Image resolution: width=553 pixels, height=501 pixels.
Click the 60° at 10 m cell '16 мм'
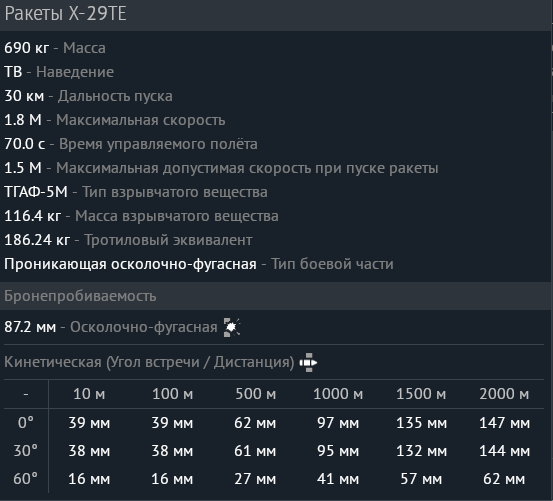point(89,479)
